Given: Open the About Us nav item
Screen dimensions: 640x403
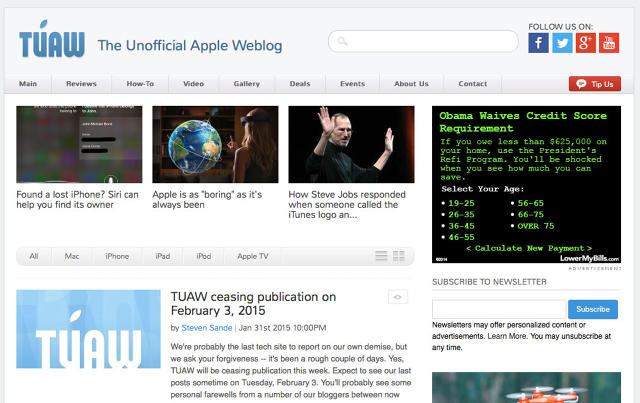Looking at the screenshot, I should [x=411, y=84].
